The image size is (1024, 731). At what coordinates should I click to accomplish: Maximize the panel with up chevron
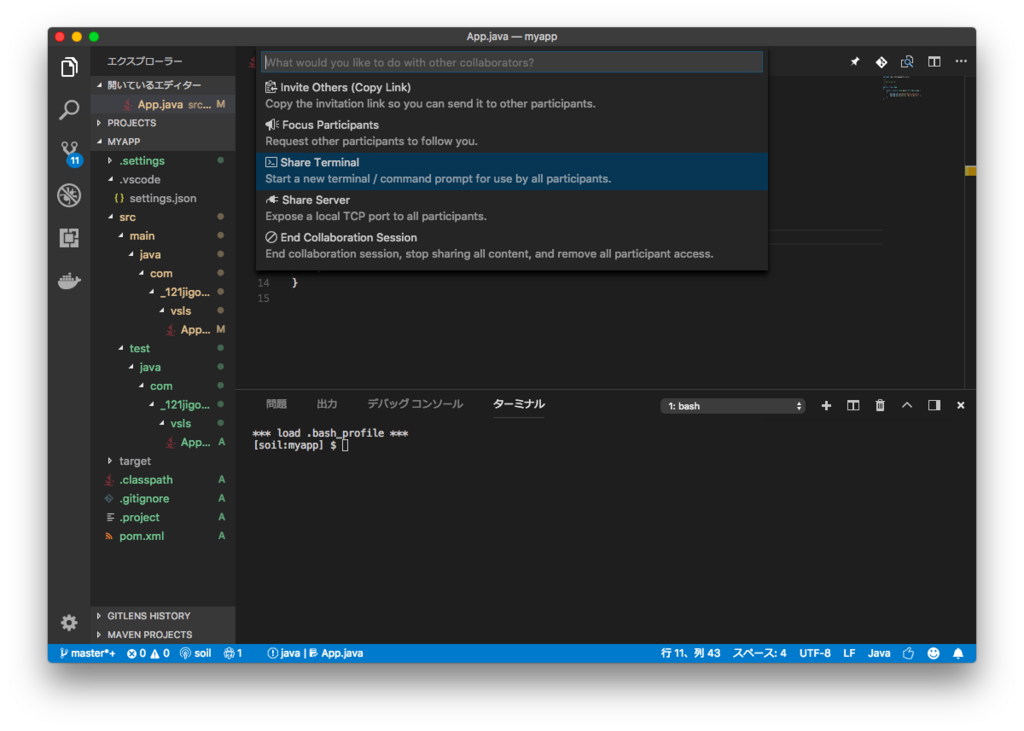pos(907,405)
